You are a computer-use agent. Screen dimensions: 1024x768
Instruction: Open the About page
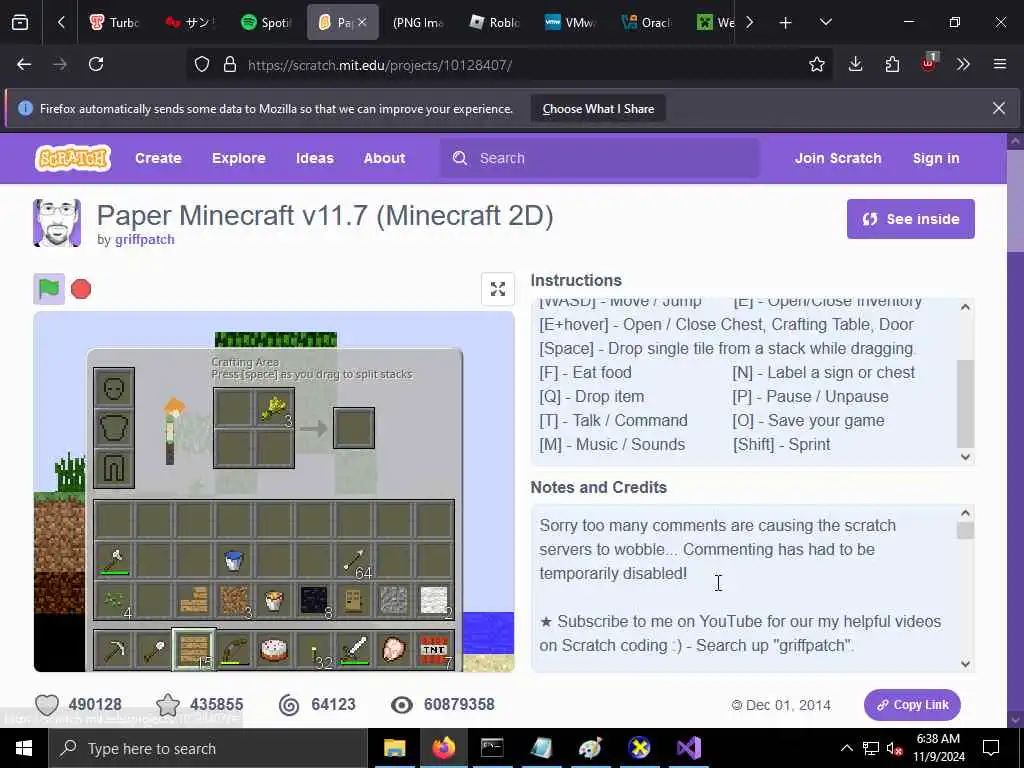(384, 158)
